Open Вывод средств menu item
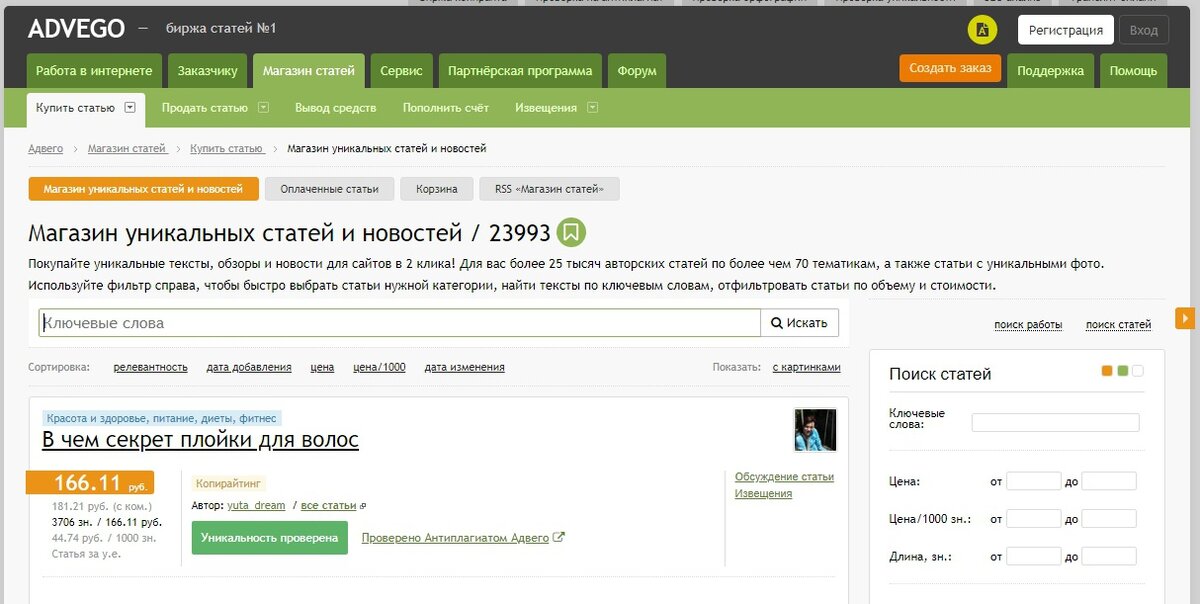Screen dimensions: 1200x604 point(336,107)
